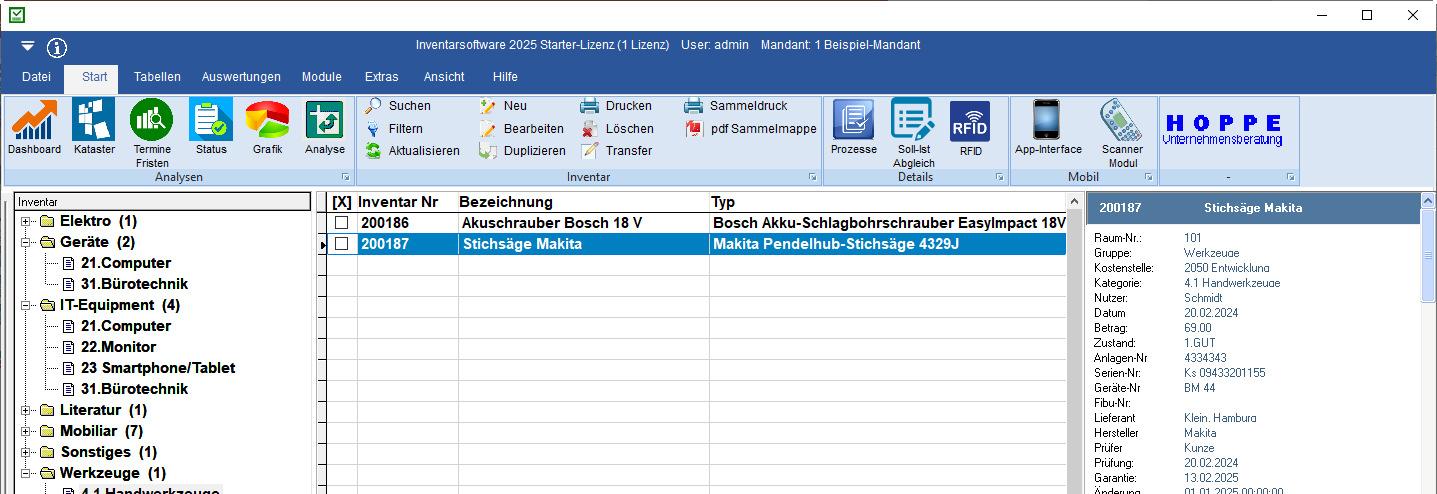Screen dimensions: 1437x494
Task: Expand the Literatur tree node
Action: 25,410
